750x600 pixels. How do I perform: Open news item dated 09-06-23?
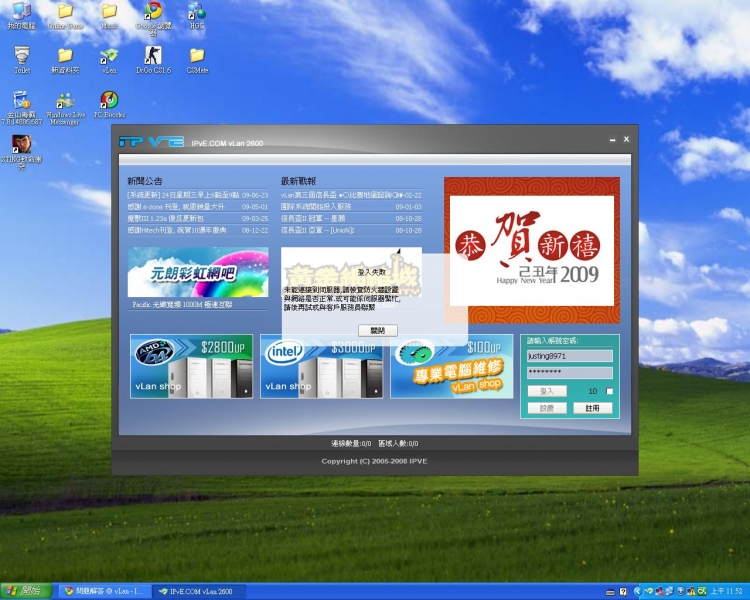click(198, 195)
